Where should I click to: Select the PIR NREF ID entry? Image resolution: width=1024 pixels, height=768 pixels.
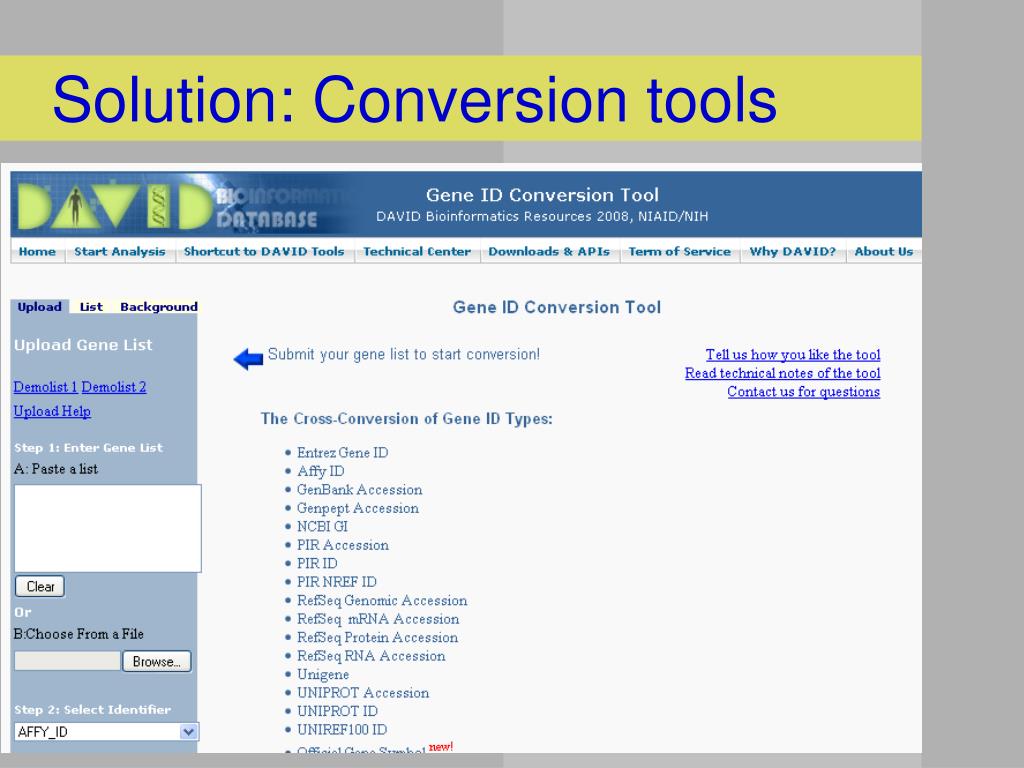tap(336, 581)
